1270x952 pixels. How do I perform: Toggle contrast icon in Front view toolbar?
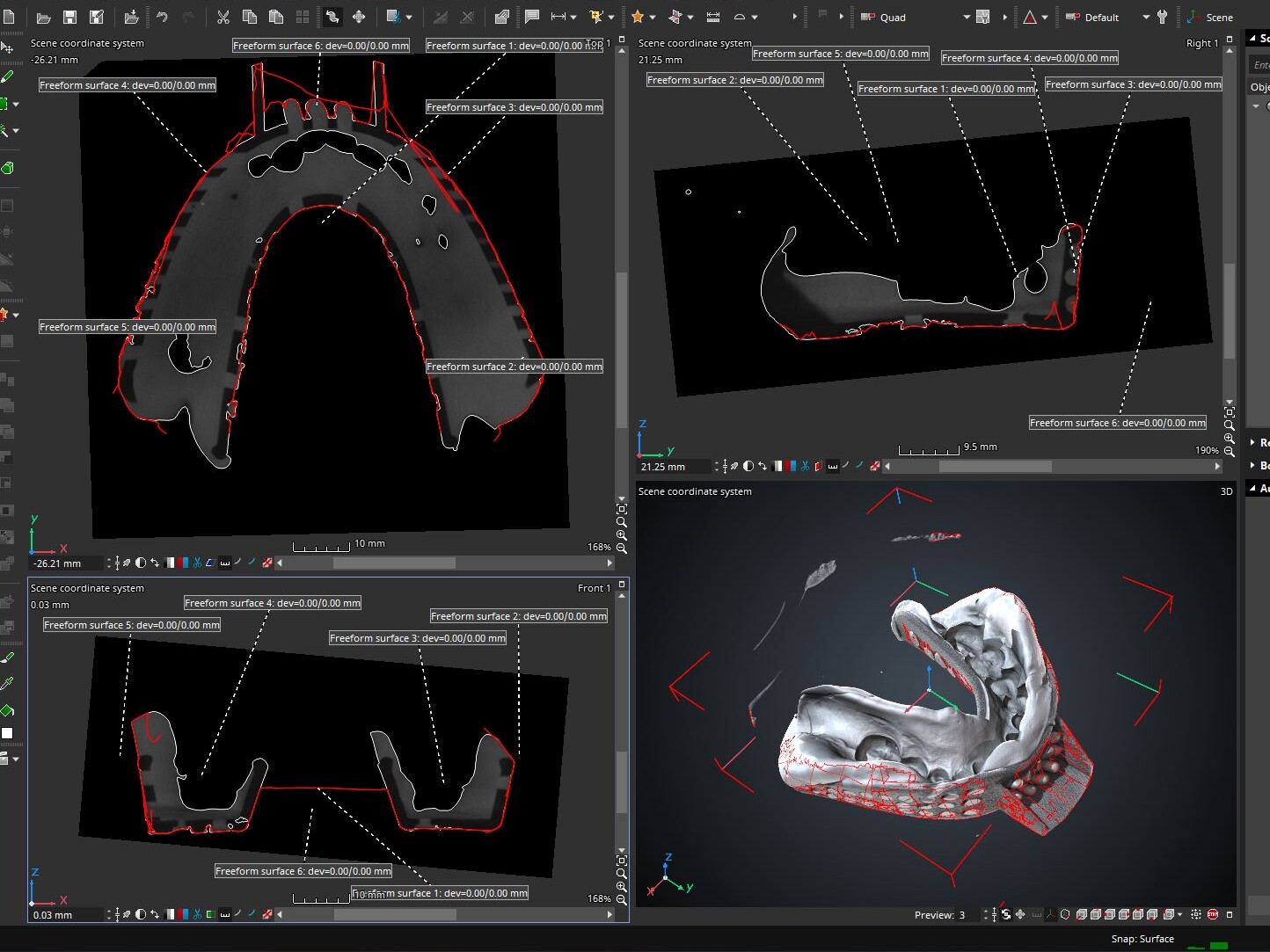140,915
